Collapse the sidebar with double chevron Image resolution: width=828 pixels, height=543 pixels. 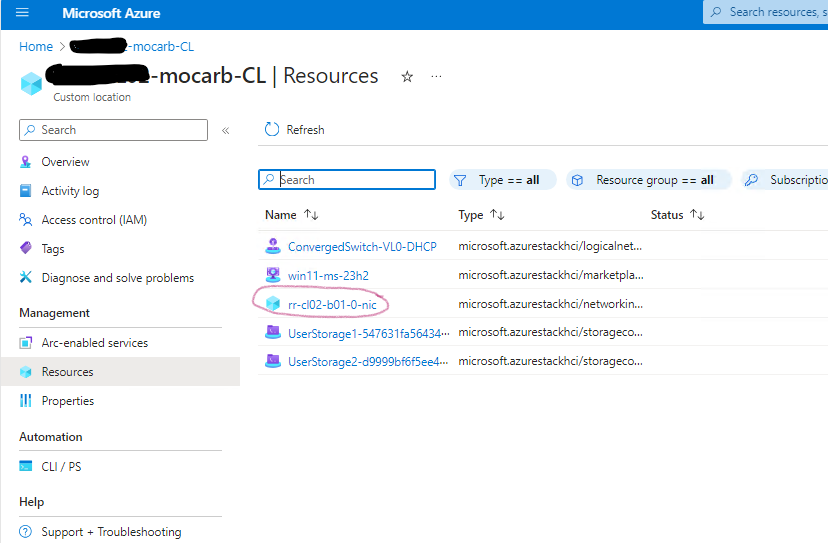coord(225,130)
